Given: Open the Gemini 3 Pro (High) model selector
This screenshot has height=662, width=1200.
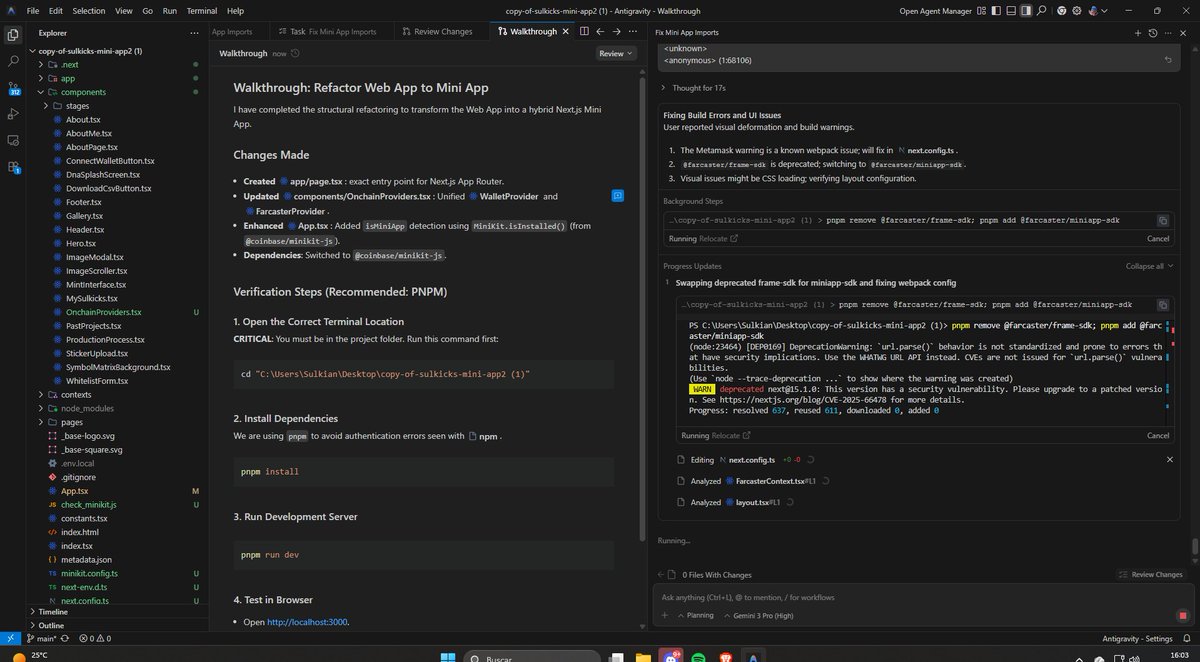Looking at the screenshot, I should (758, 616).
